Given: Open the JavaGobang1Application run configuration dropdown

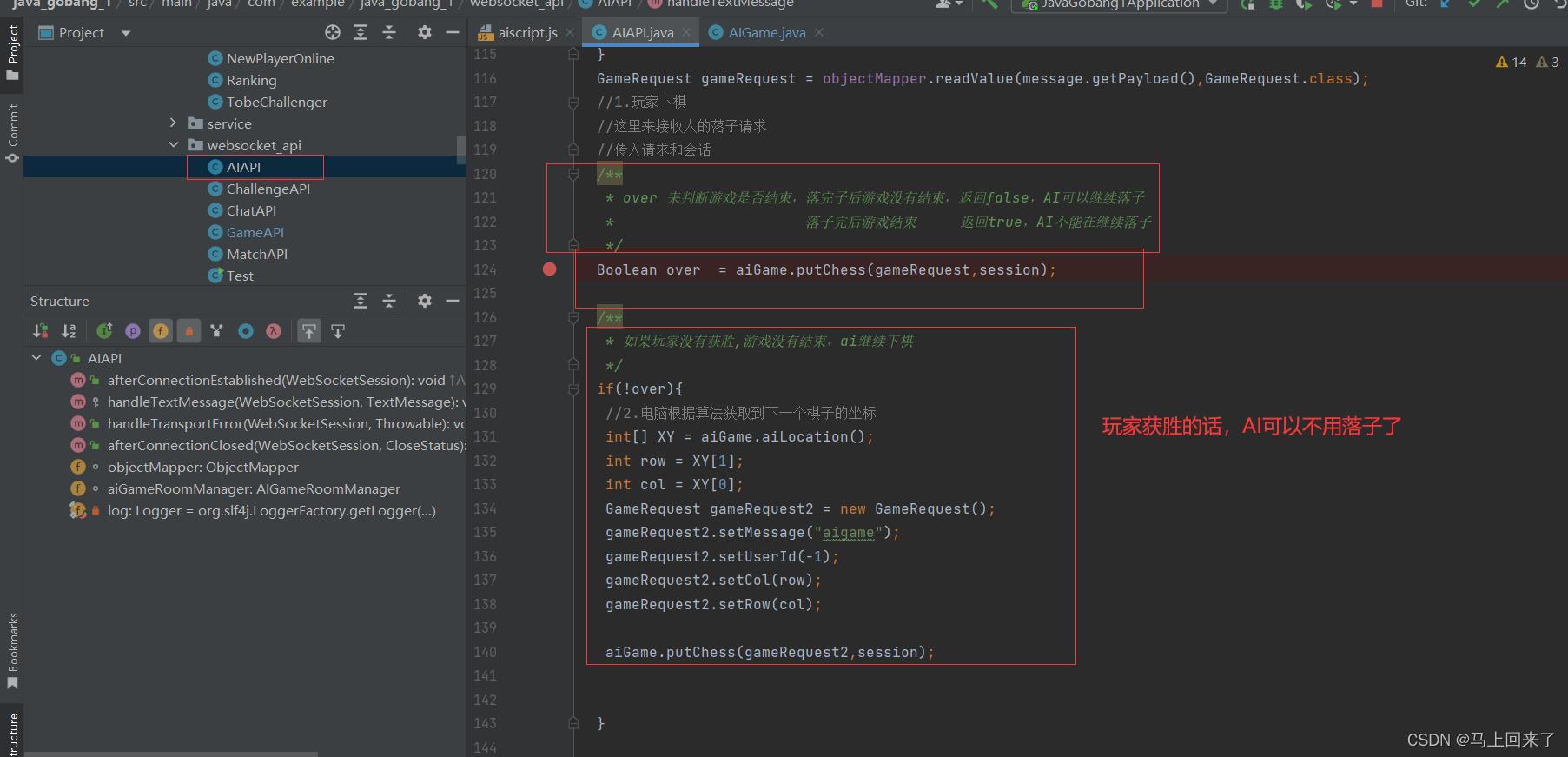Looking at the screenshot, I should click(1121, 5).
